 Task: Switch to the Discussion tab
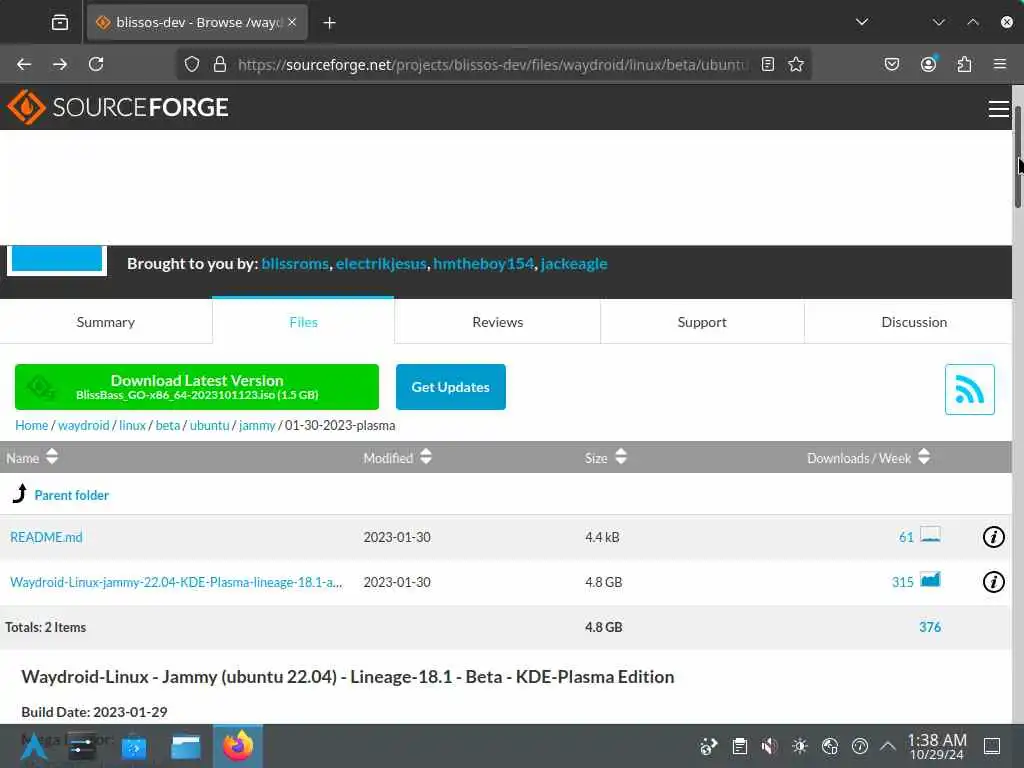point(914,322)
